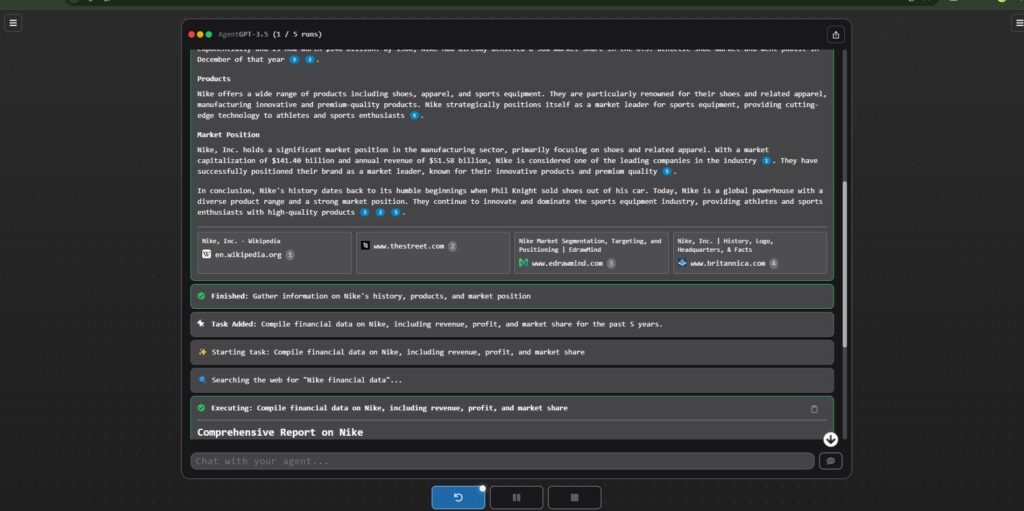Pause the running agent
The height and width of the screenshot is (511, 1024).
pos(516,497)
